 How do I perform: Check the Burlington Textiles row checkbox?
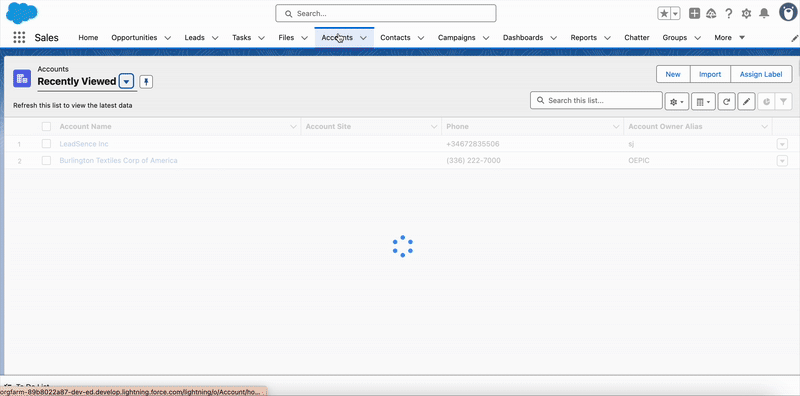(x=46, y=160)
